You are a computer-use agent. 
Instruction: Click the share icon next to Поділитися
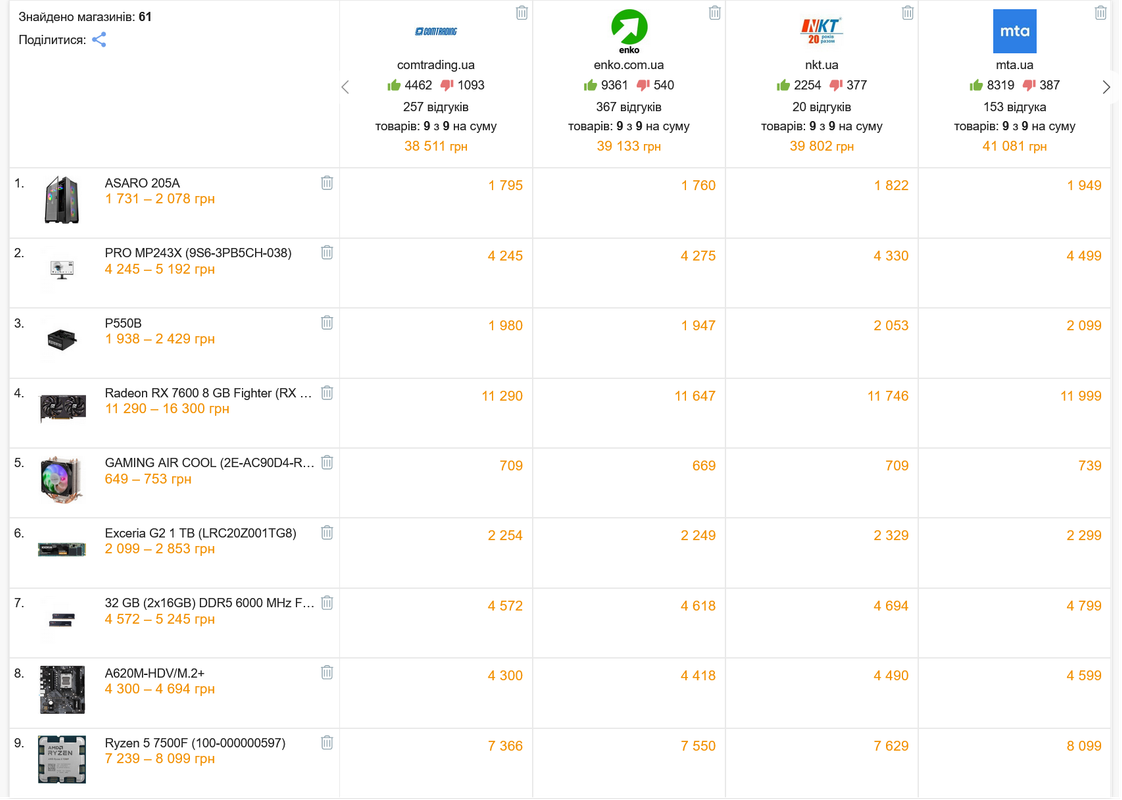[x=99, y=40]
